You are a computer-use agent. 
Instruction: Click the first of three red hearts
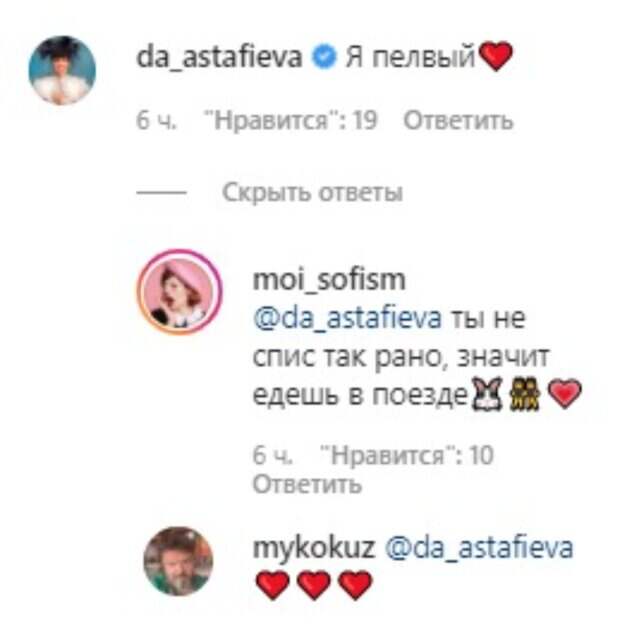tap(272, 585)
